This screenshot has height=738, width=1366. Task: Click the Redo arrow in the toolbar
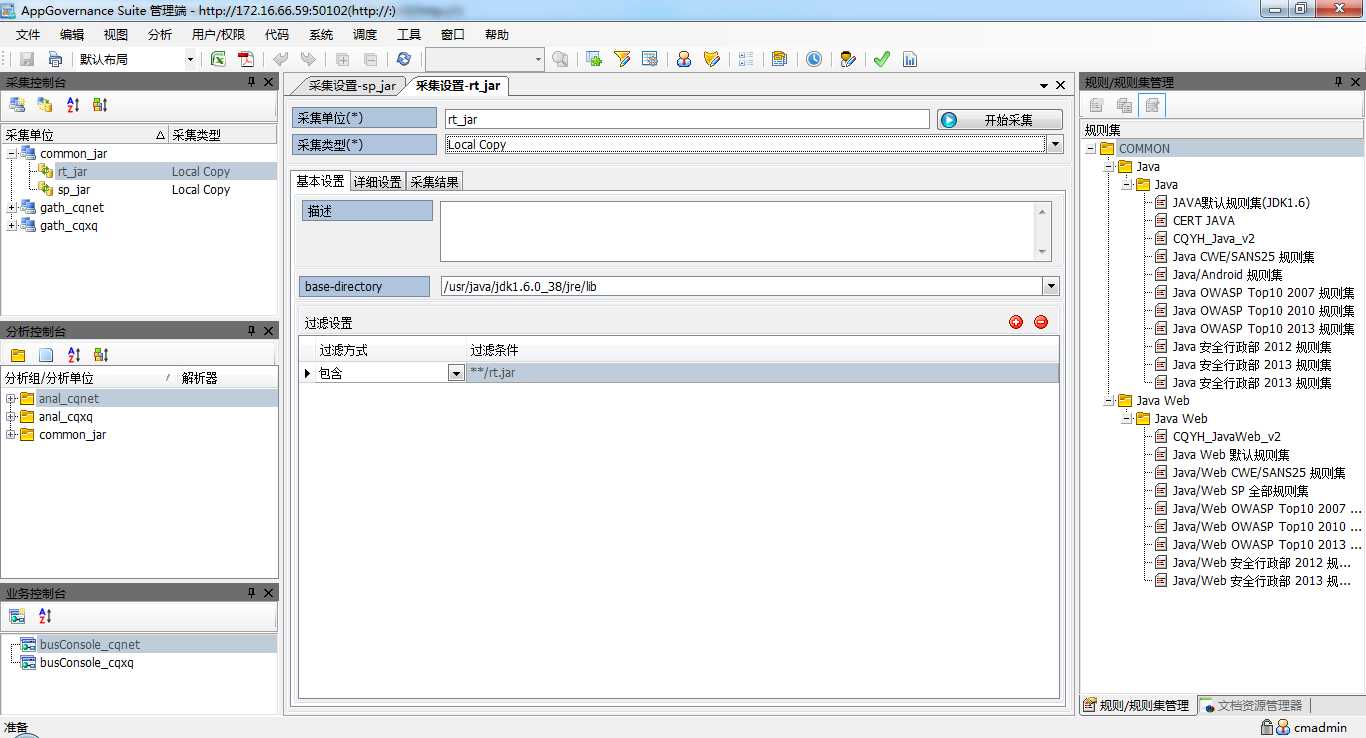click(308, 60)
